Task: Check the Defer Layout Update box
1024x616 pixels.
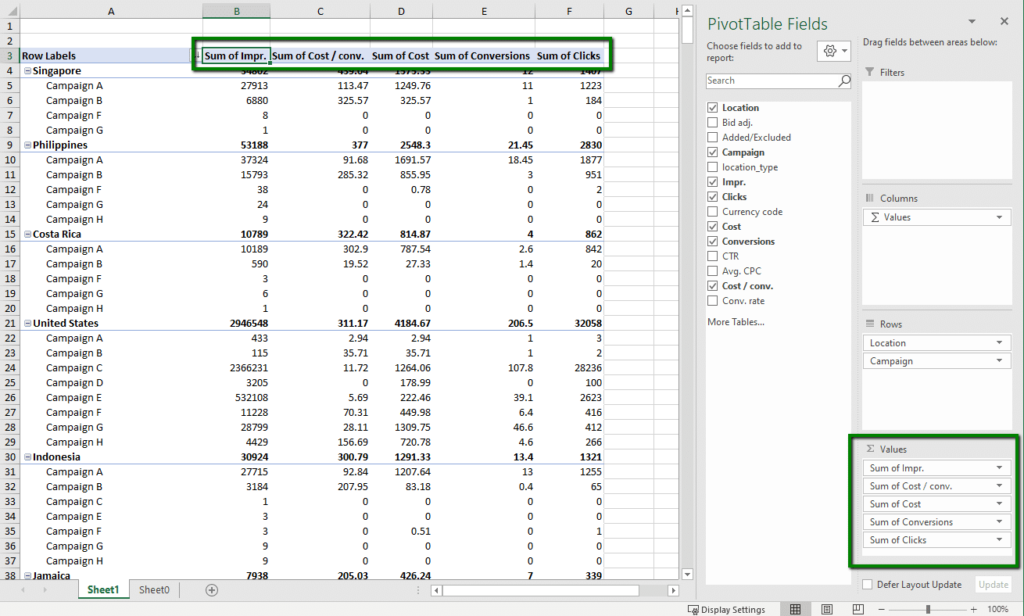Action: [869, 584]
